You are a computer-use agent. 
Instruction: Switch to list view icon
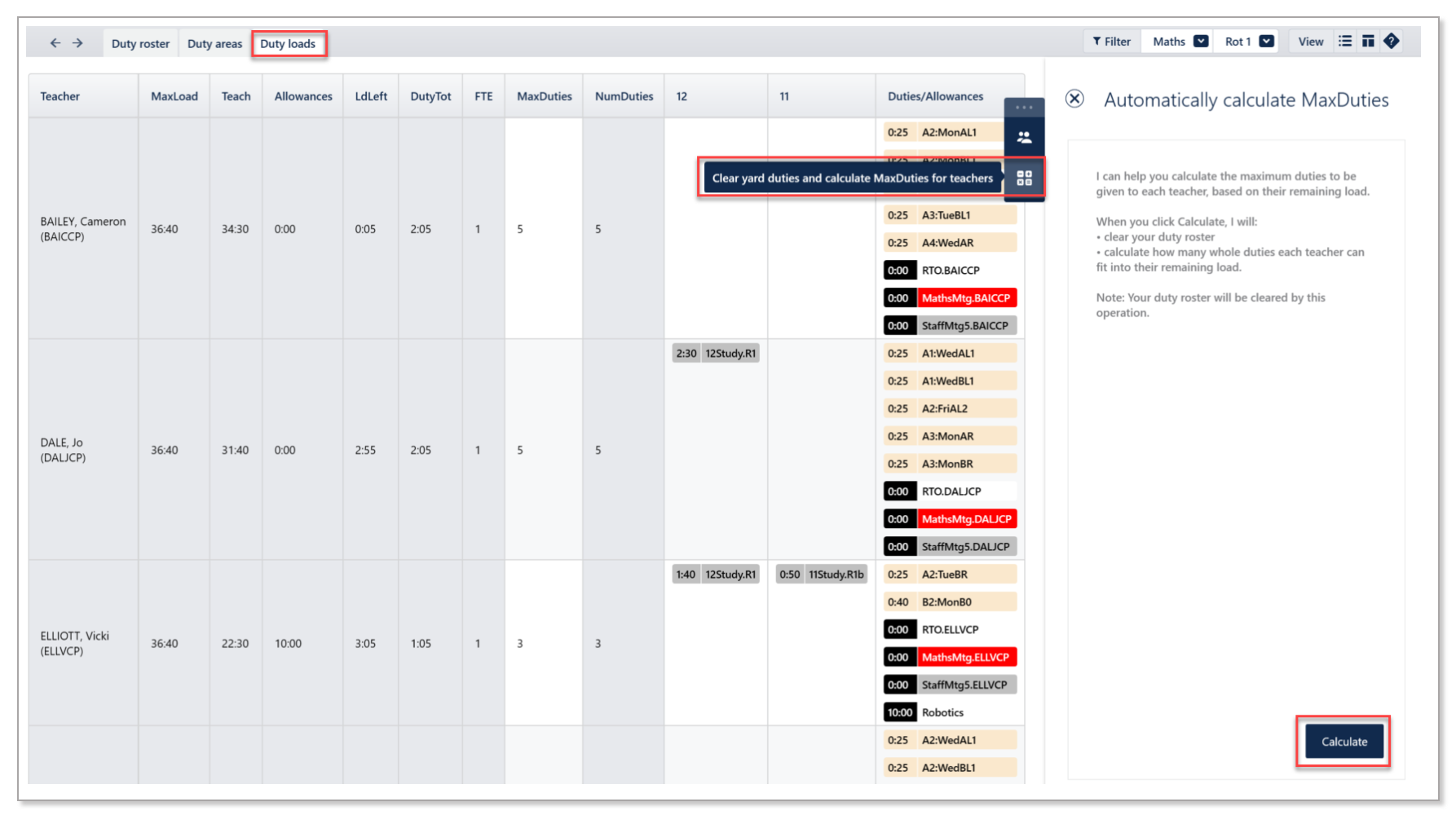tap(1345, 42)
